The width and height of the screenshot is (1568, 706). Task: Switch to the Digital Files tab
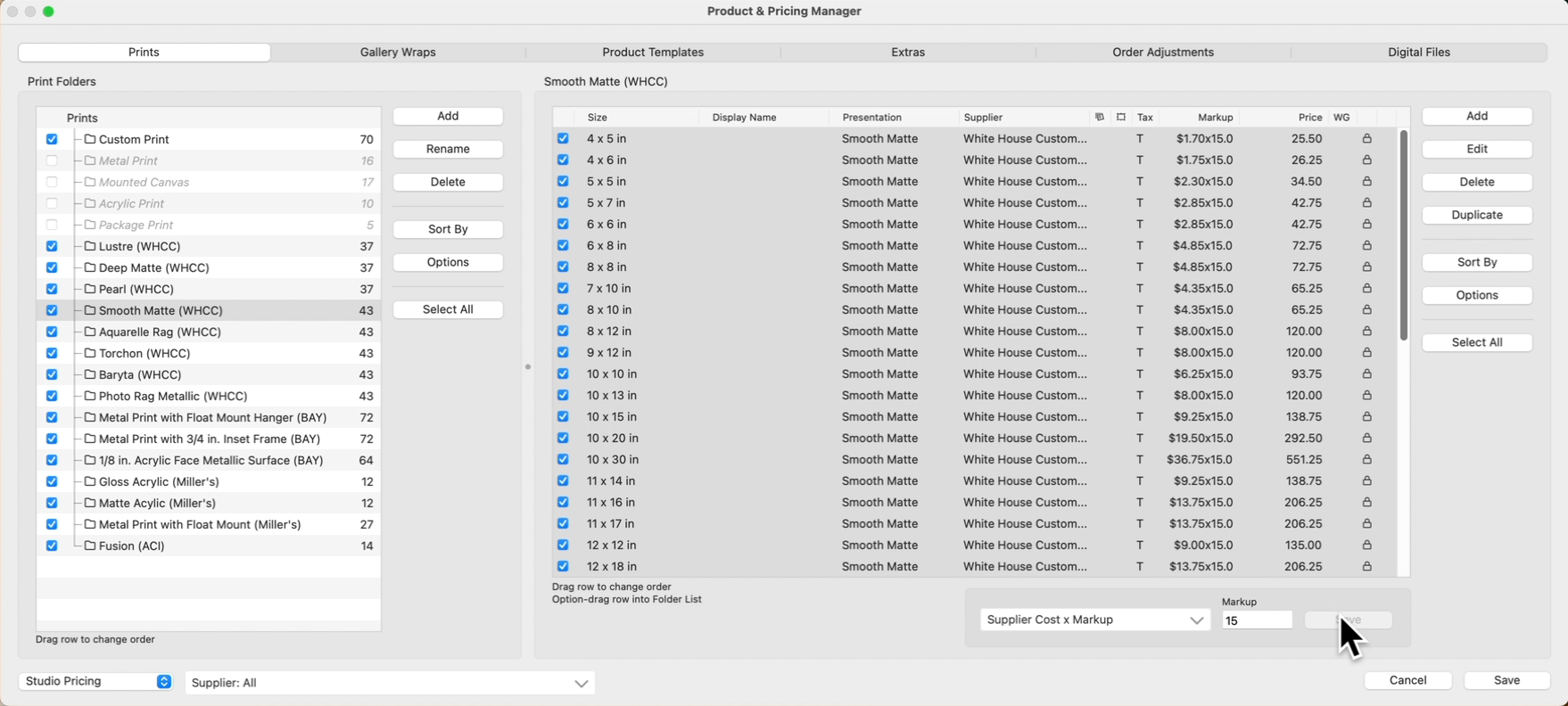click(x=1418, y=53)
